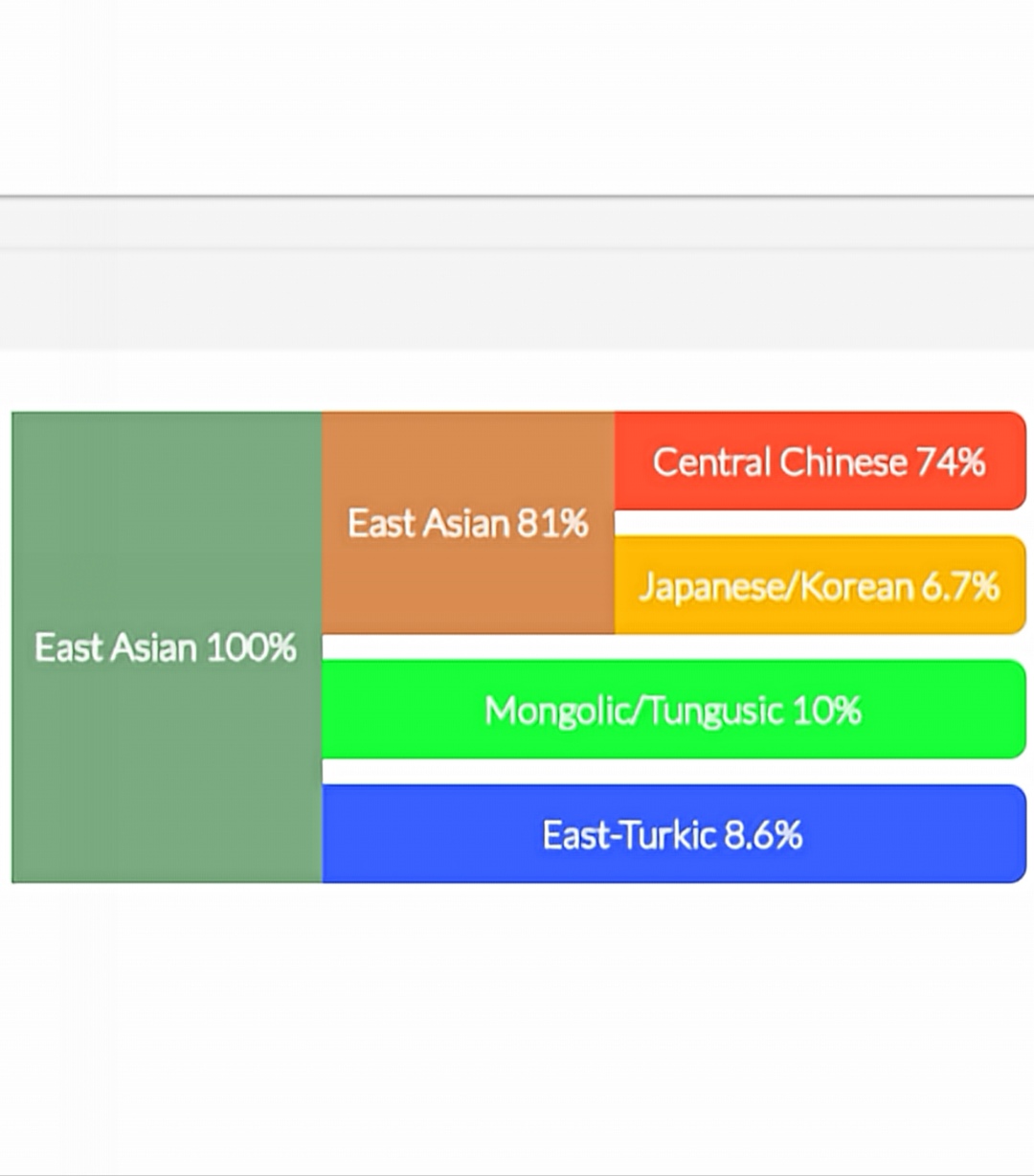1034x1176 pixels.
Task: Click the '8.6%' value in blue bar
Action: (x=763, y=834)
